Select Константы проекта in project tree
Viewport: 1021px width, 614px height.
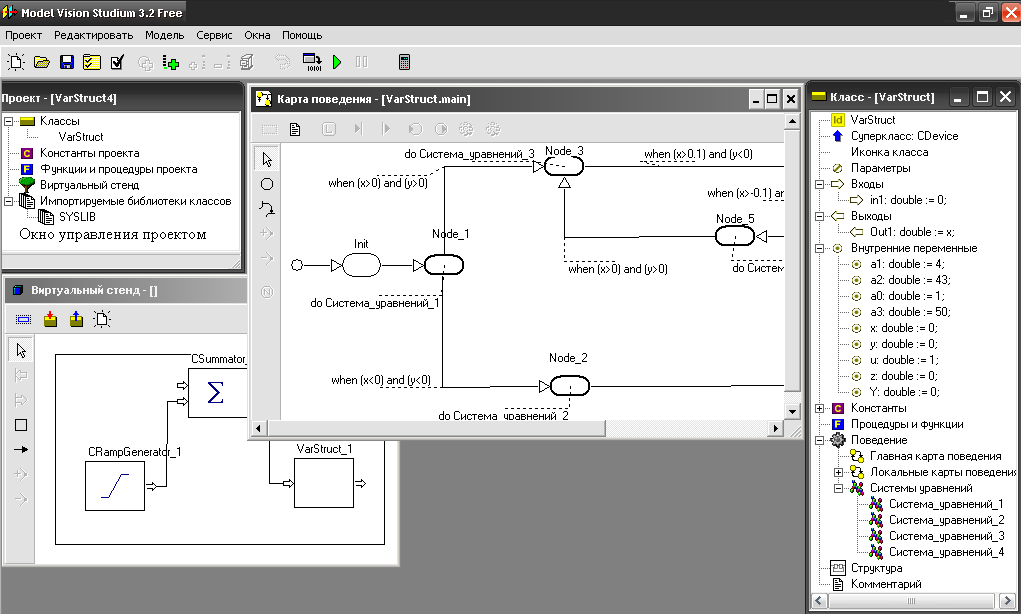coord(89,153)
